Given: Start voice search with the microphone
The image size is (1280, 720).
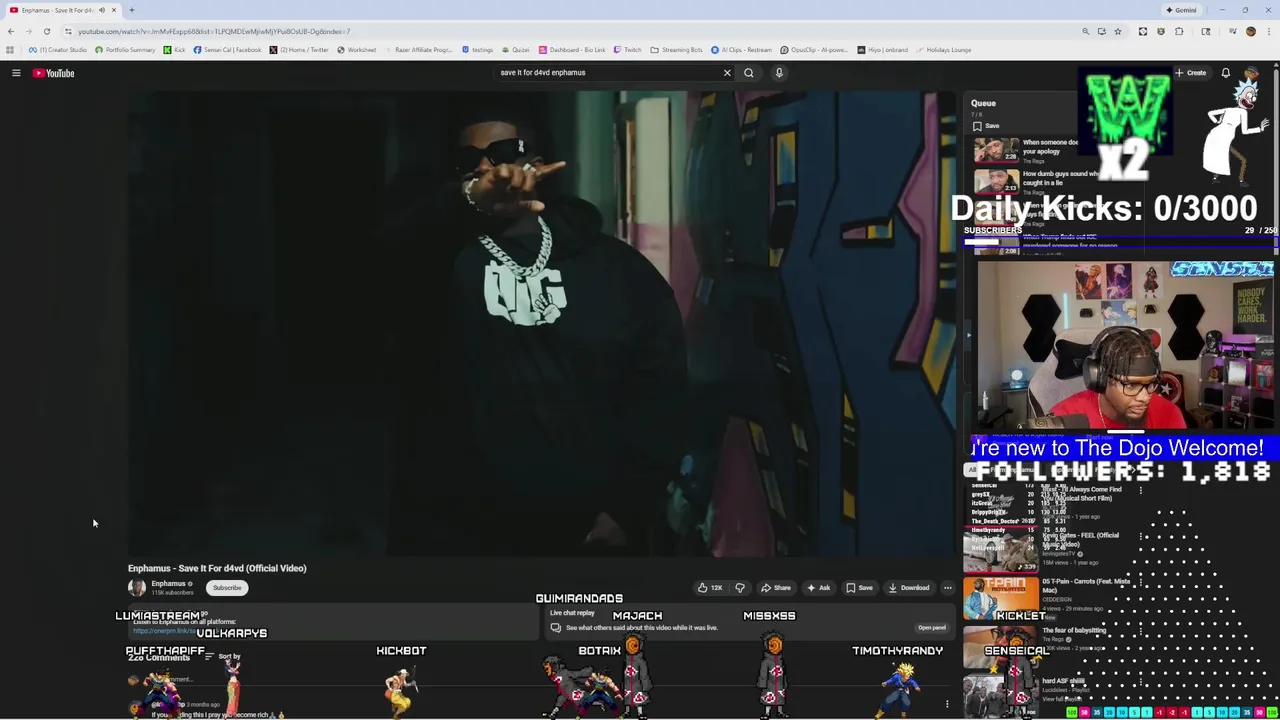Looking at the screenshot, I should [x=779, y=72].
